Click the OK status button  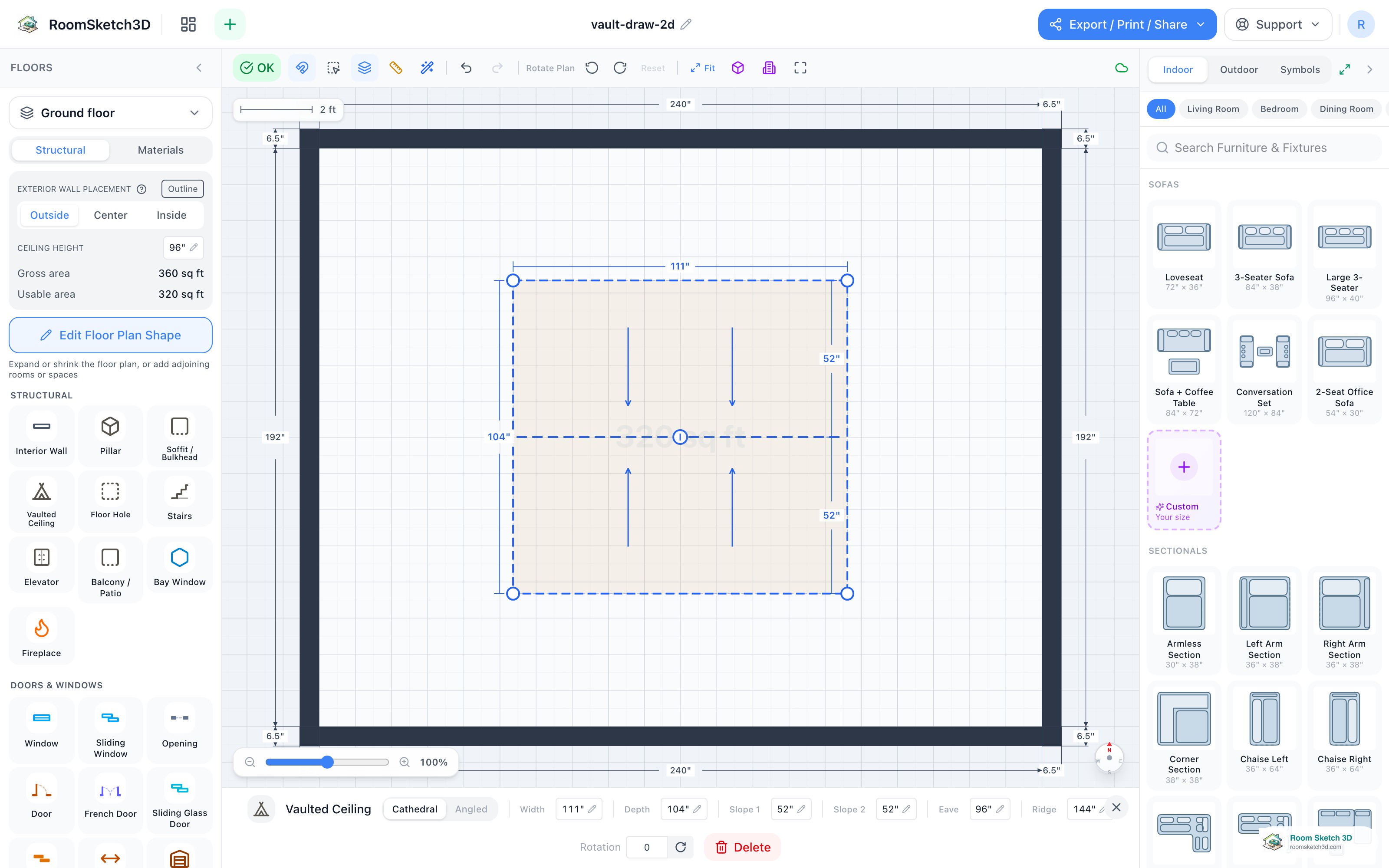pyautogui.click(x=257, y=68)
